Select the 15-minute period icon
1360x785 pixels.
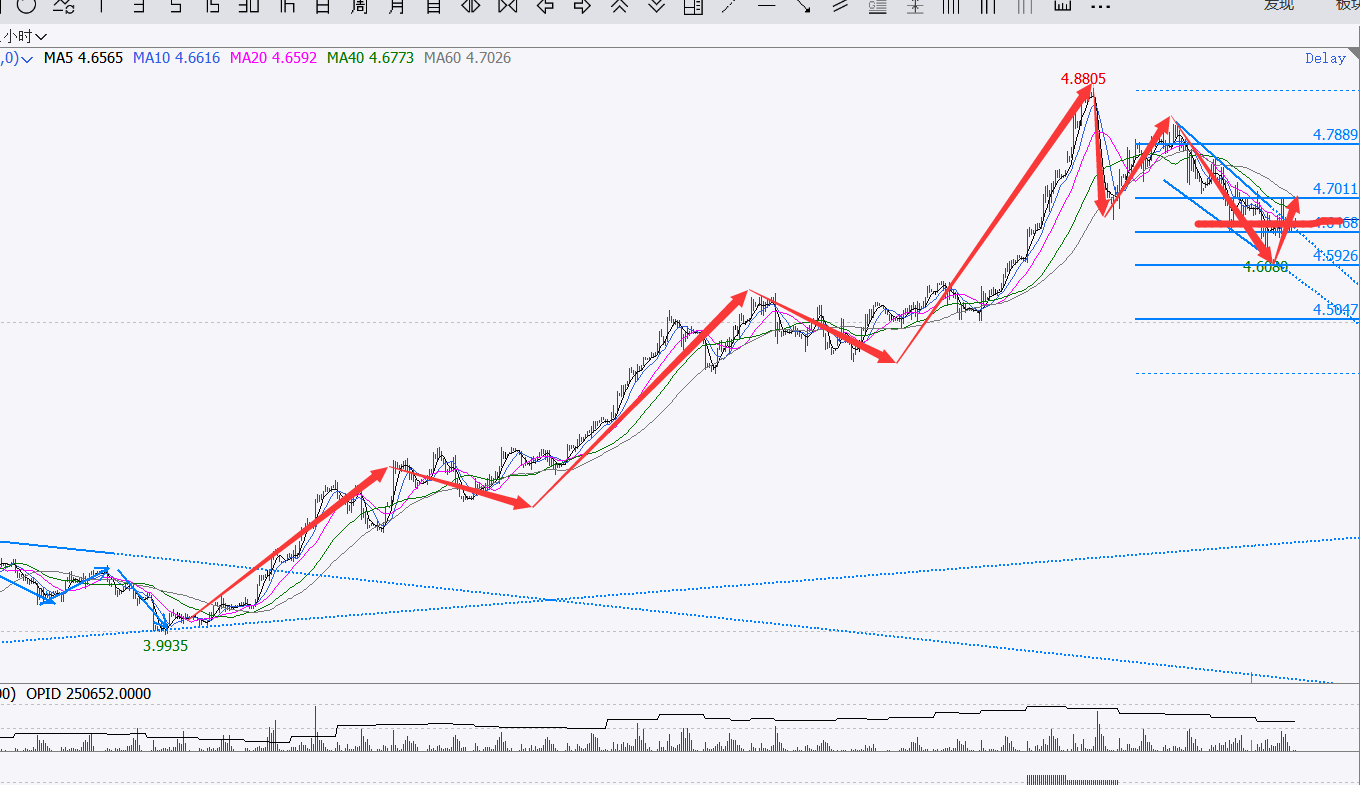pyautogui.click(x=212, y=6)
